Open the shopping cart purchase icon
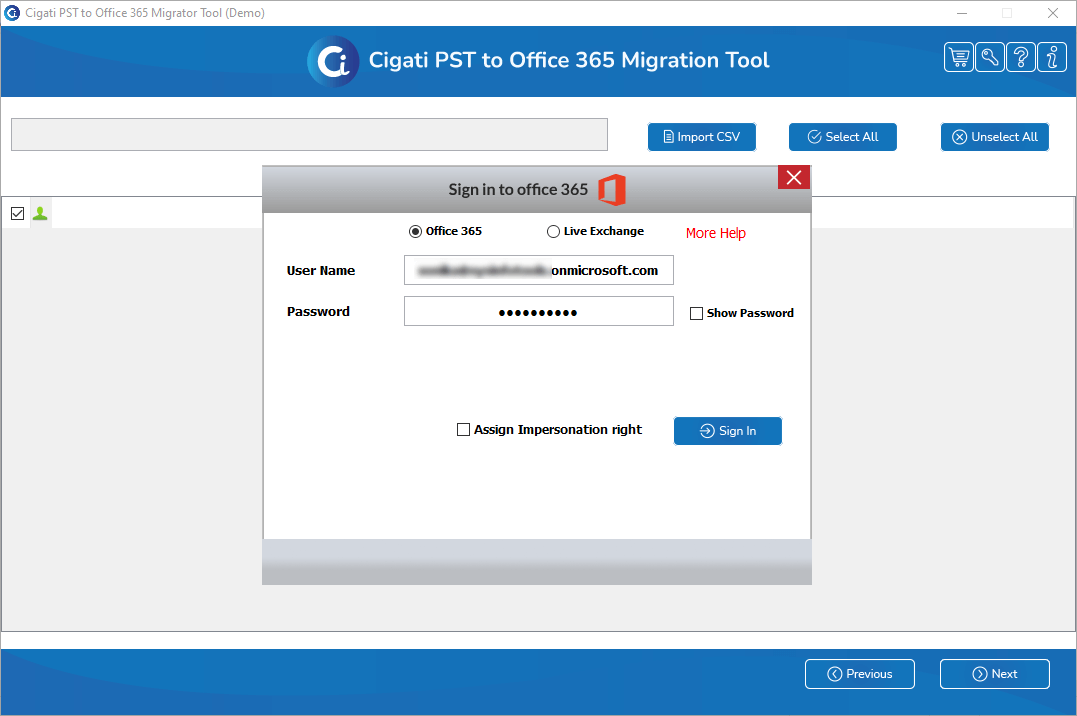The image size is (1077, 716). (x=959, y=57)
